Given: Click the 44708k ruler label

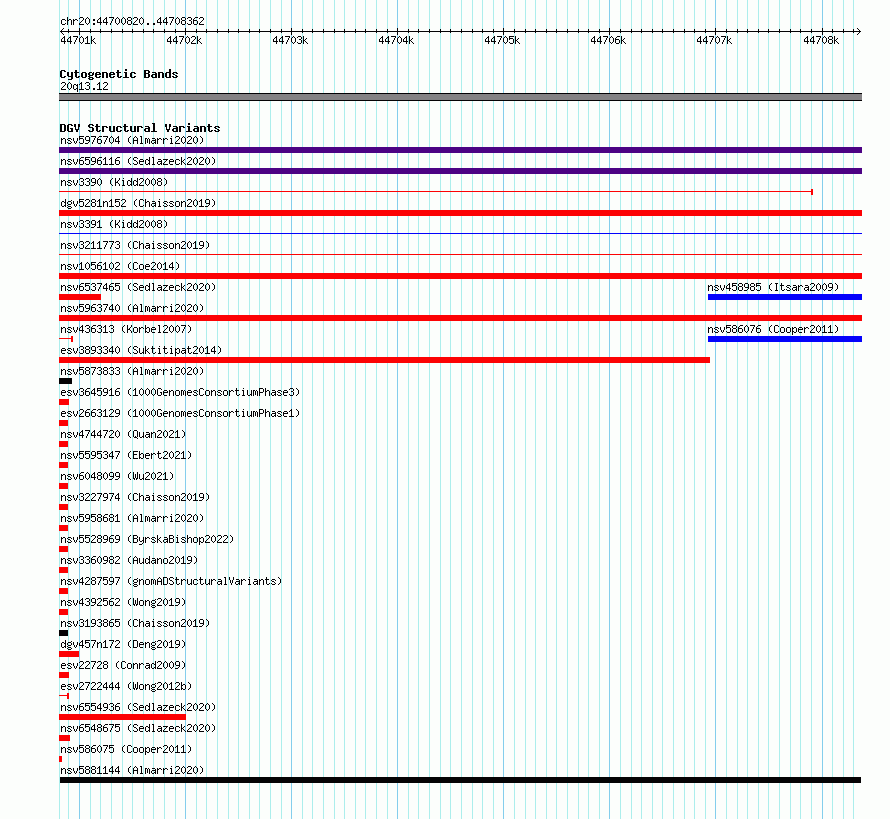Looking at the screenshot, I should pos(821,40).
